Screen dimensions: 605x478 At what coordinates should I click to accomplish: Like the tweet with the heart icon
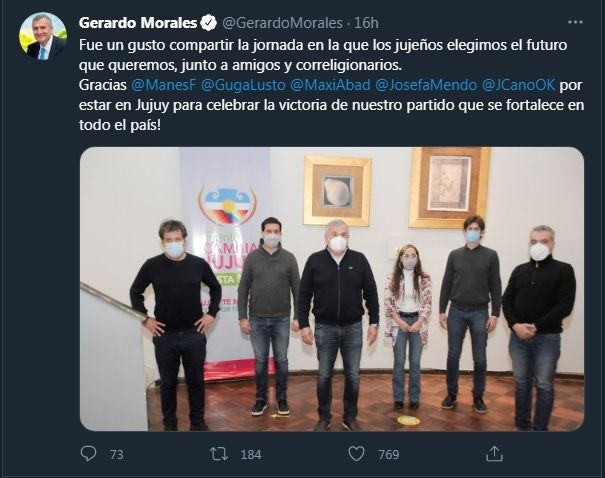coord(356,454)
